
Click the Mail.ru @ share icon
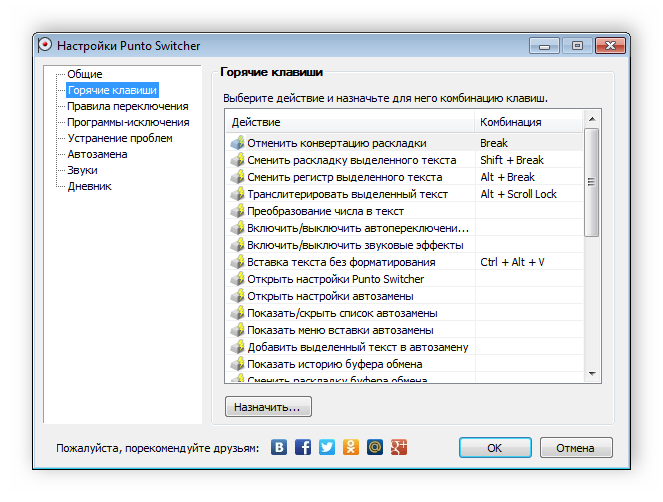pyautogui.click(x=375, y=447)
